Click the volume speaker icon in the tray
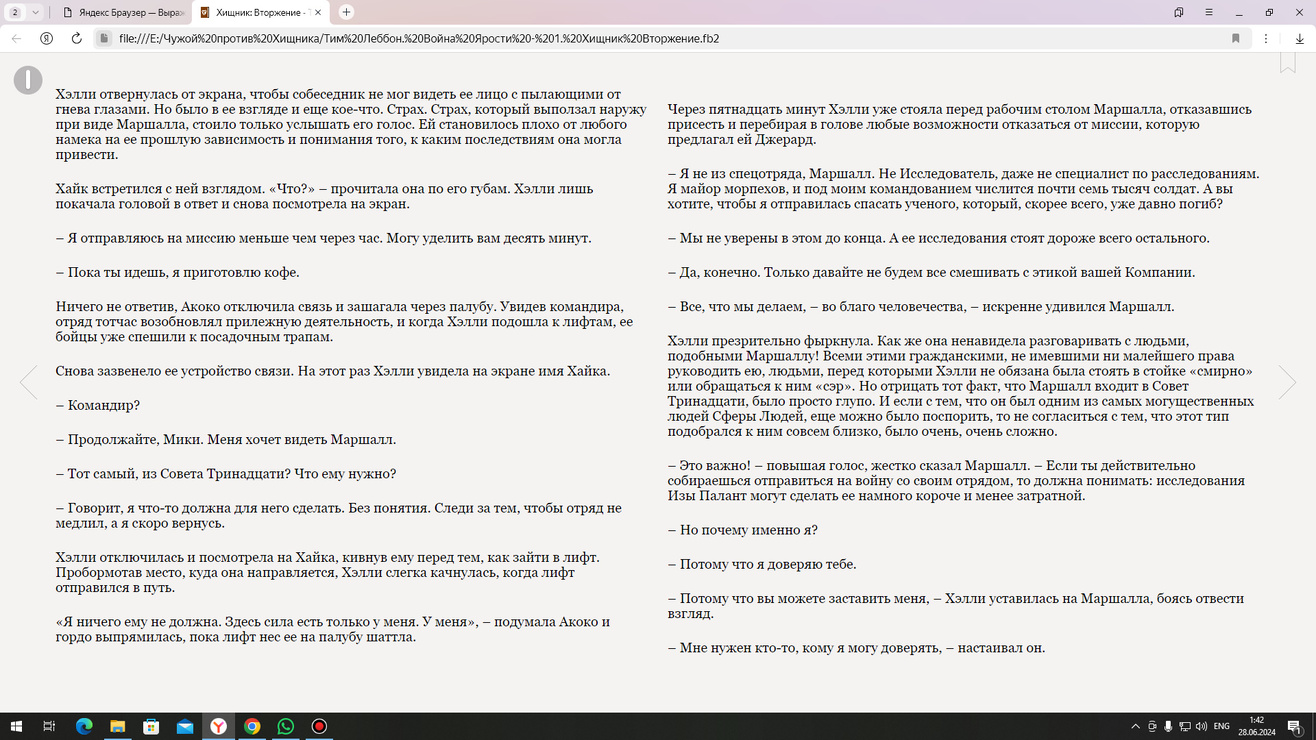The height and width of the screenshot is (740, 1316). pyautogui.click(x=1201, y=726)
